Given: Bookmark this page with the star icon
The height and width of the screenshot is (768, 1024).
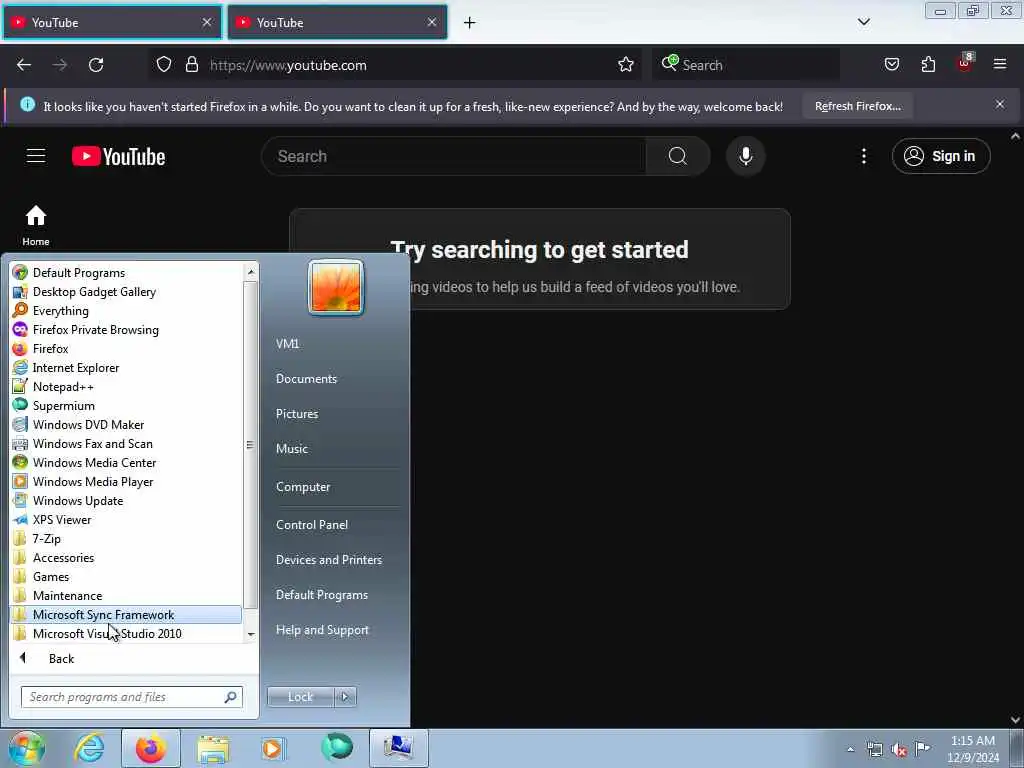Looking at the screenshot, I should pyautogui.click(x=626, y=65).
